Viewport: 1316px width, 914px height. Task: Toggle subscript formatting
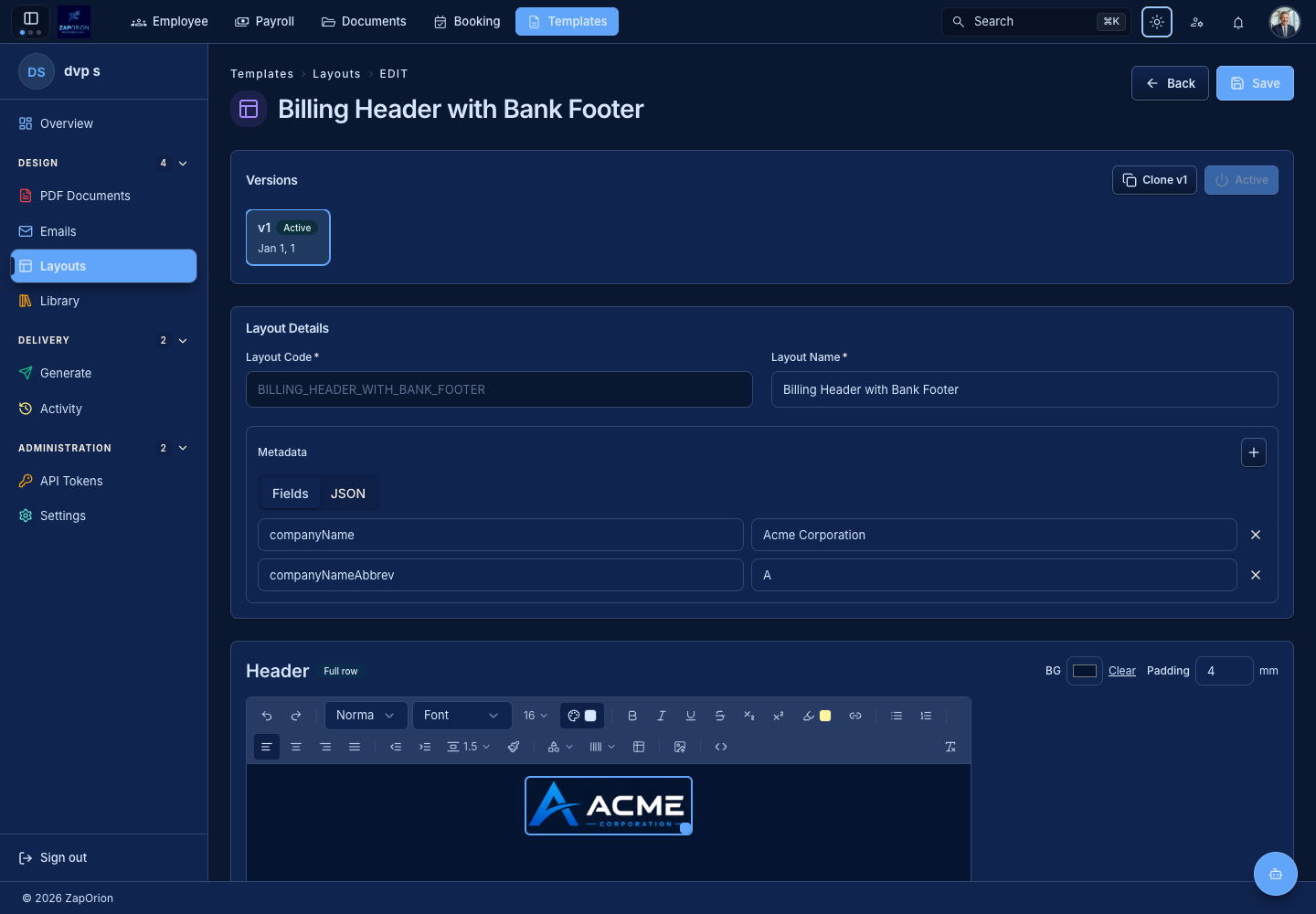click(749, 716)
